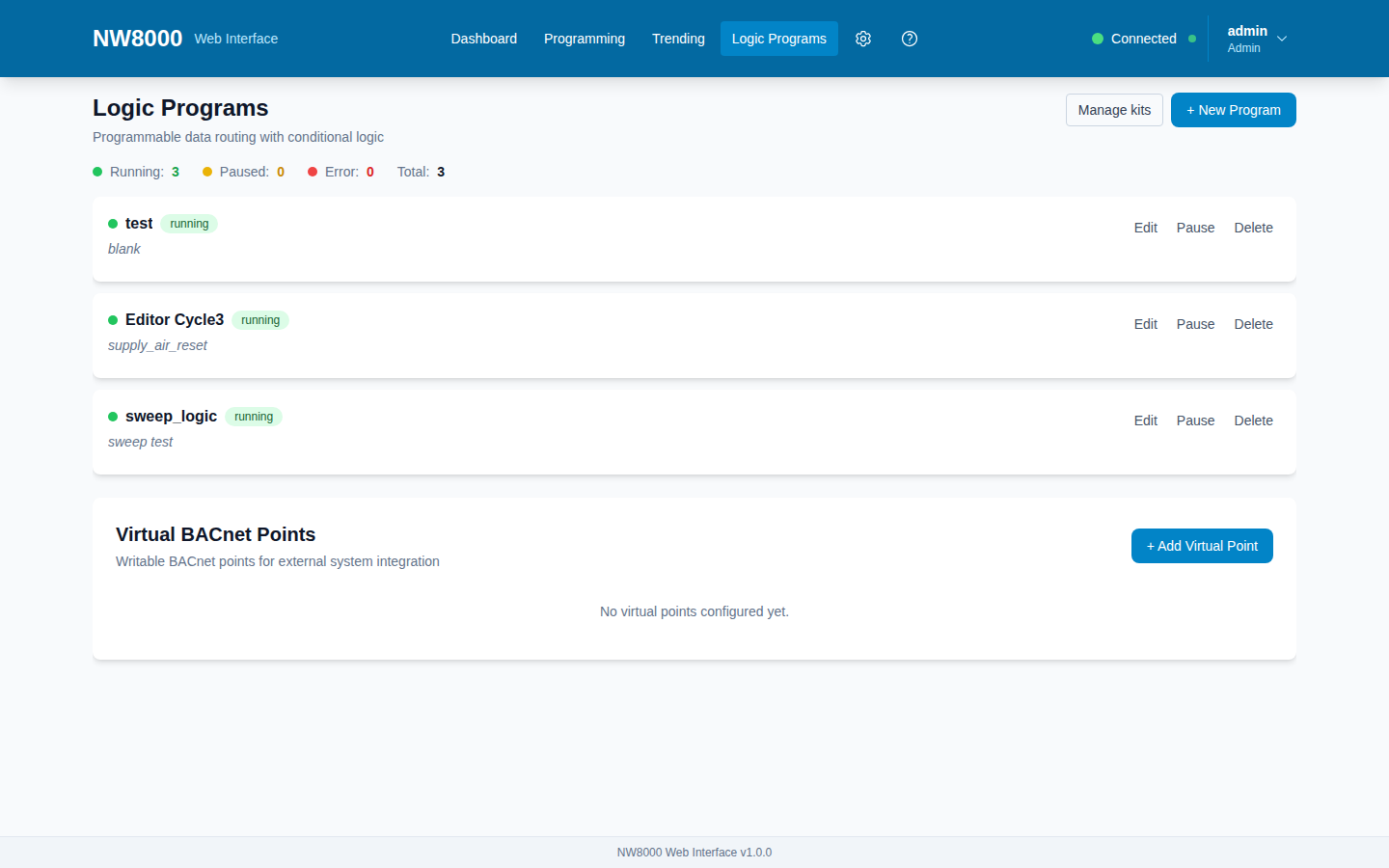
Task: Pause the test program
Action: tap(1195, 228)
